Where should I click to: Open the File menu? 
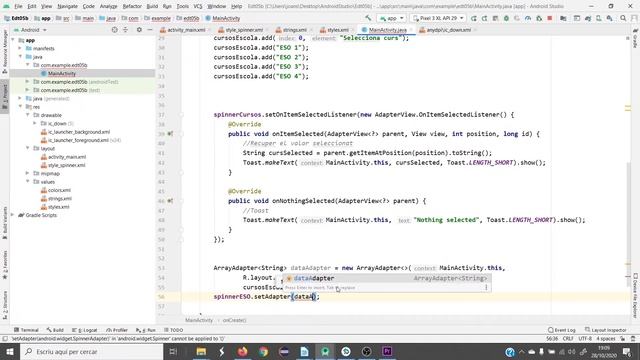coord(18,6)
